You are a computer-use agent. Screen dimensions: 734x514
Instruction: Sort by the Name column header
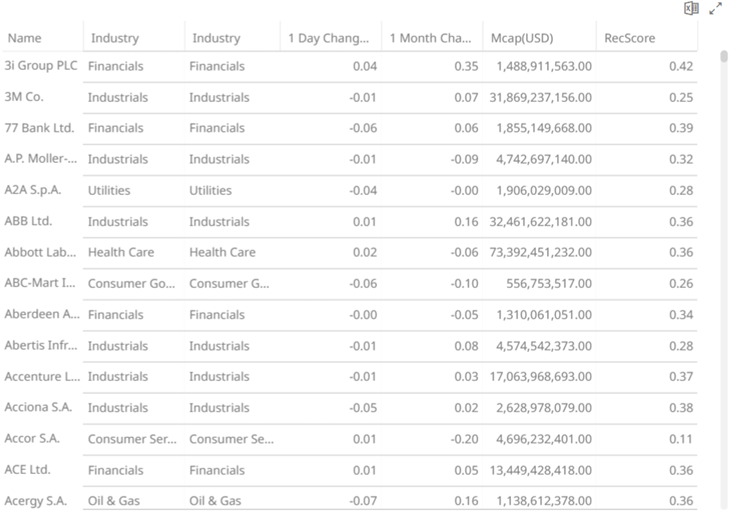click(24, 38)
